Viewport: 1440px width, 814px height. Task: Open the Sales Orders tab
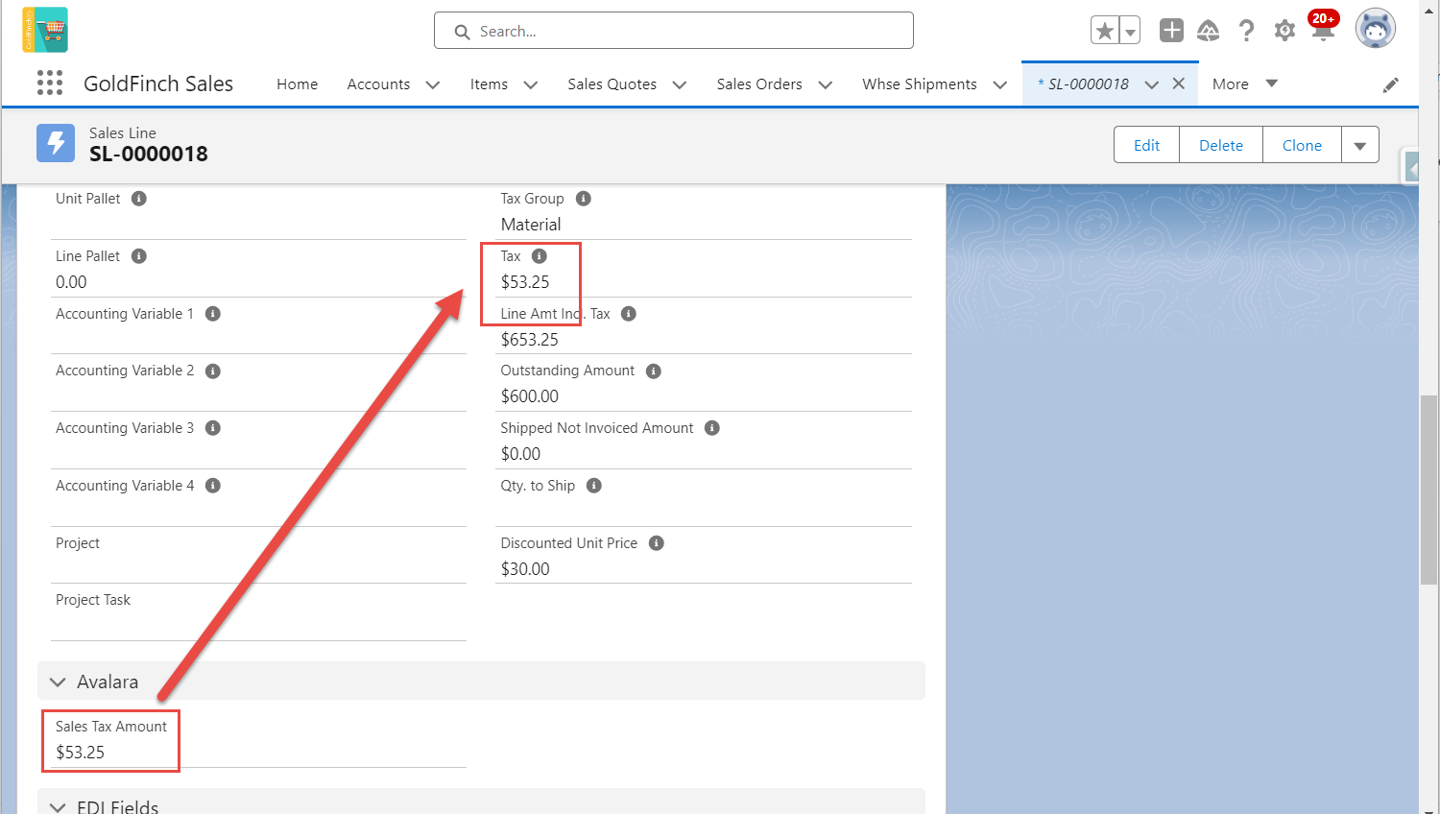click(x=759, y=84)
